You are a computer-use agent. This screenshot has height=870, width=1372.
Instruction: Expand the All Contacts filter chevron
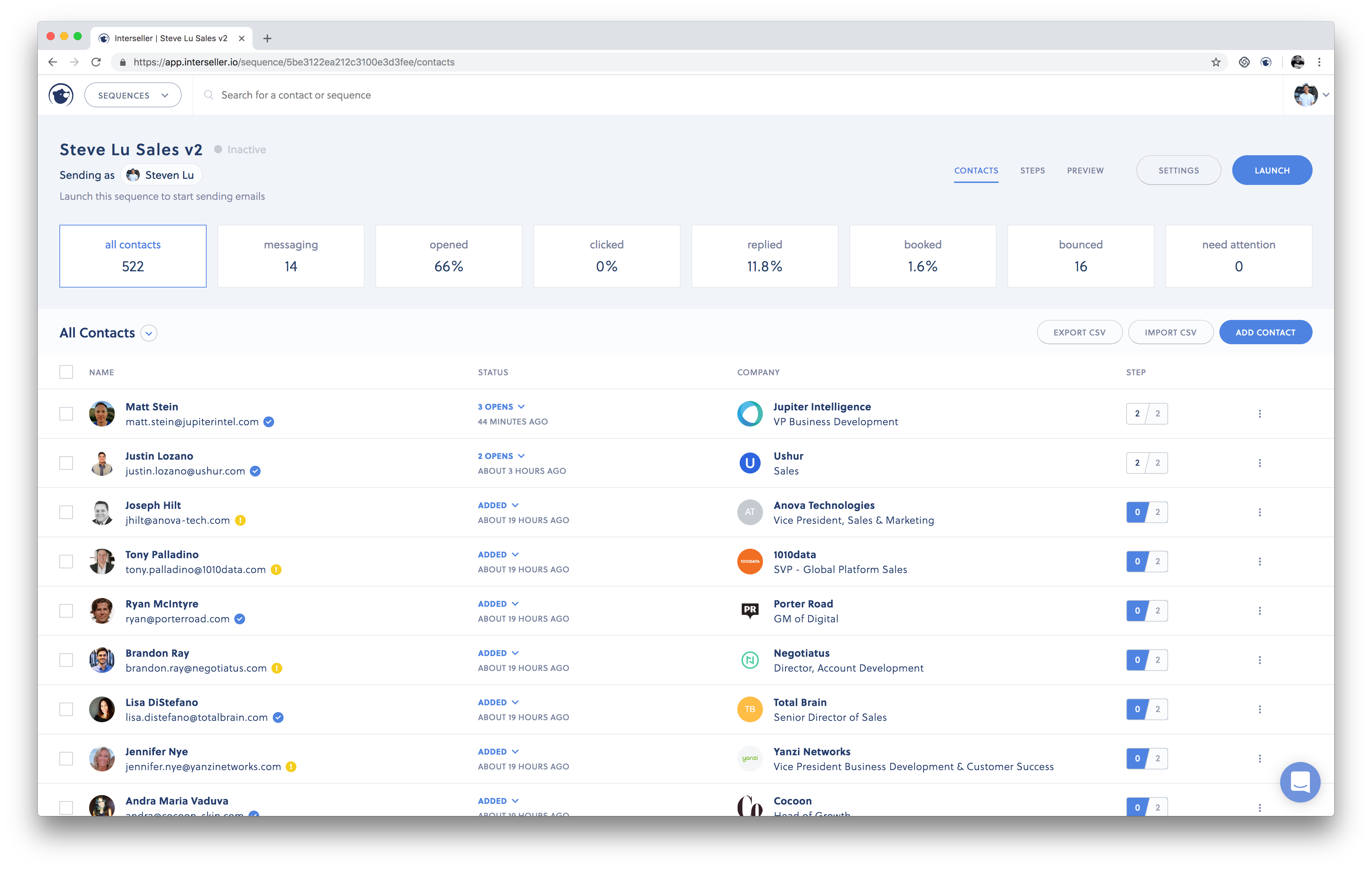tap(149, 333)
